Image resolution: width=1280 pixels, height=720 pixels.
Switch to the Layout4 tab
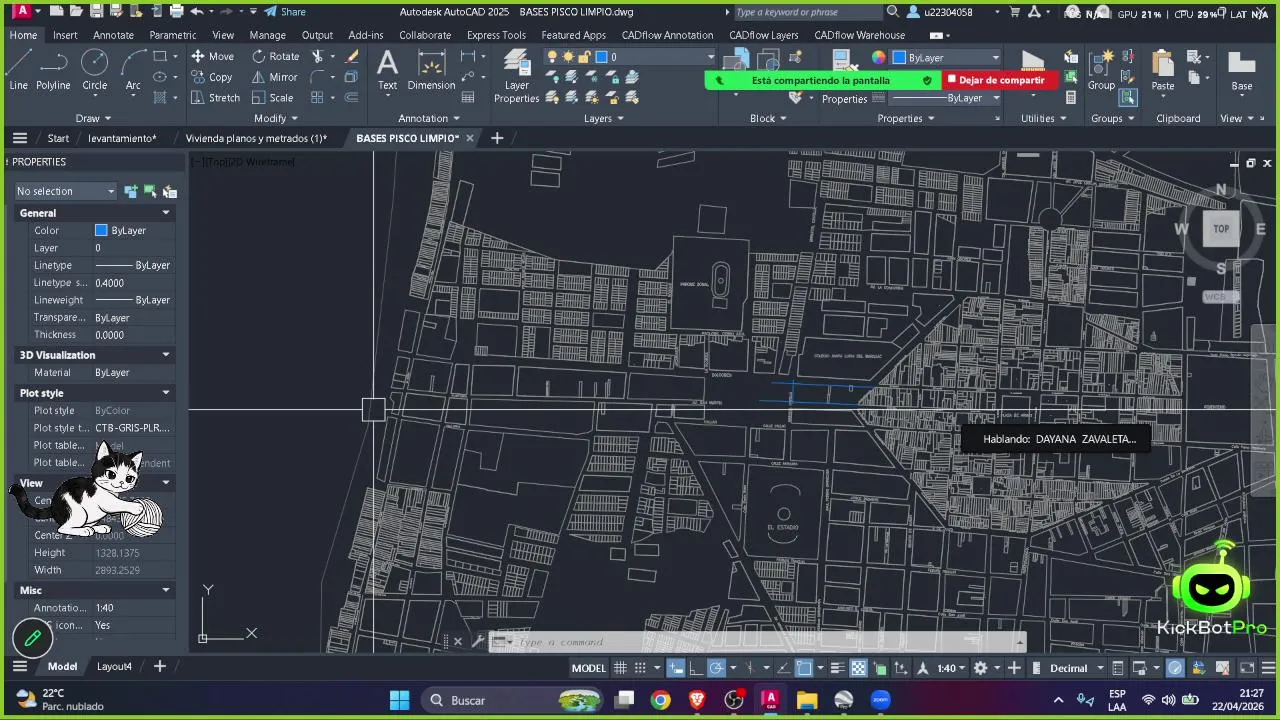pyautogui.click(x=114, y=666)
